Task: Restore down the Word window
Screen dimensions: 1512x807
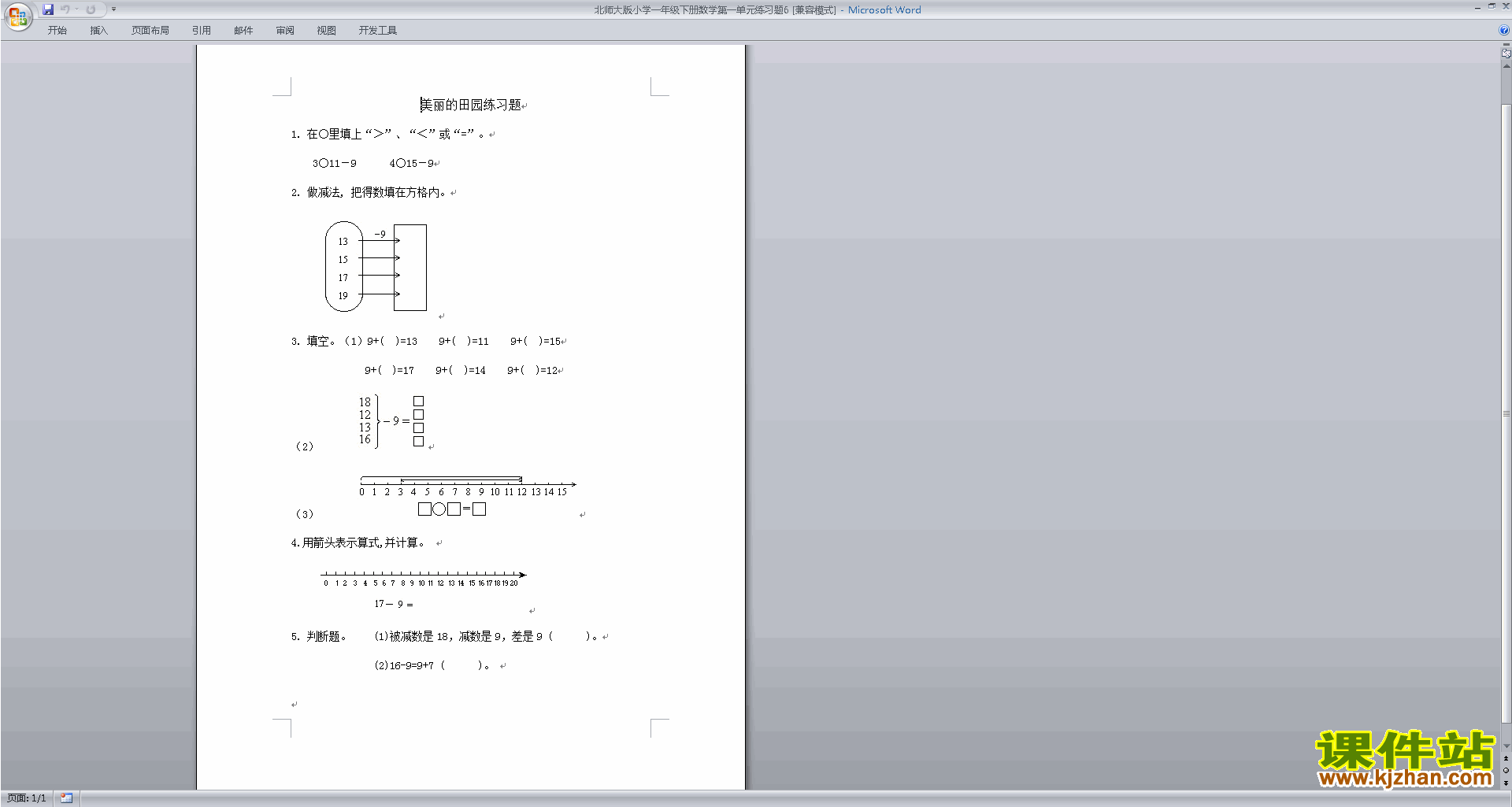Action: (1492, 6)
